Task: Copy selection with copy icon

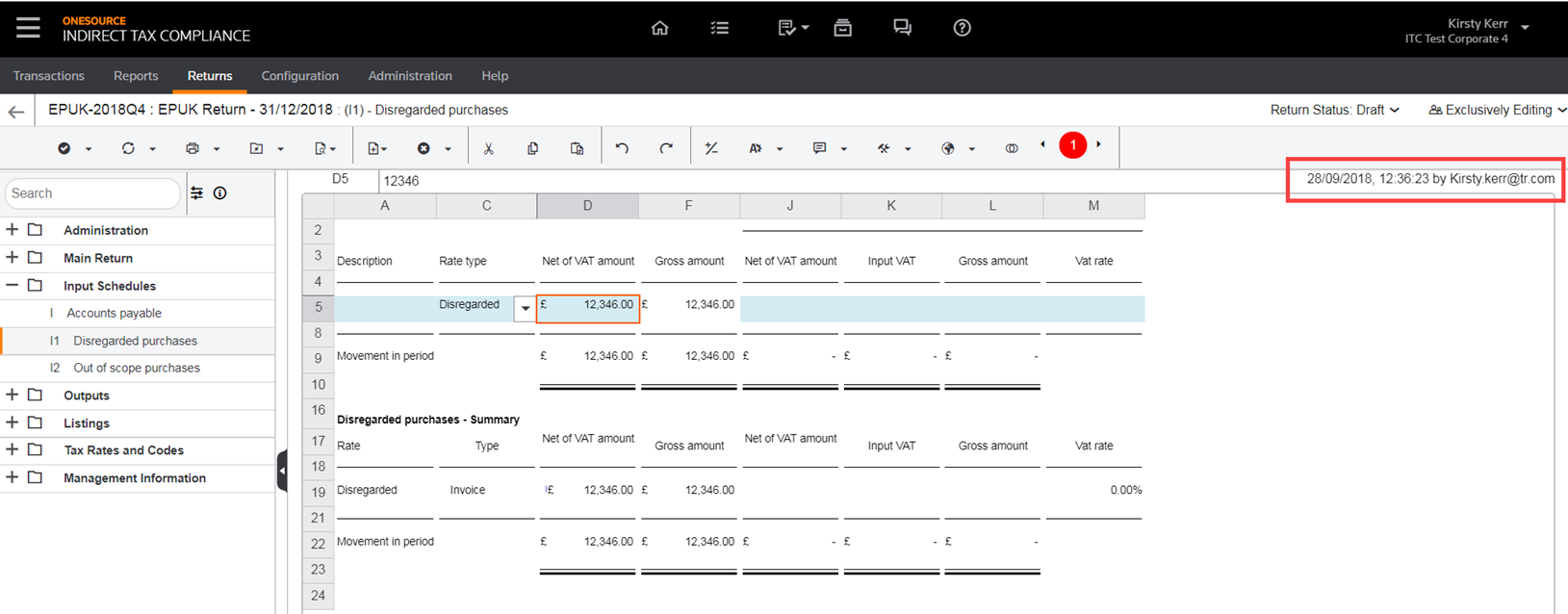Action: tap(532, 148)
